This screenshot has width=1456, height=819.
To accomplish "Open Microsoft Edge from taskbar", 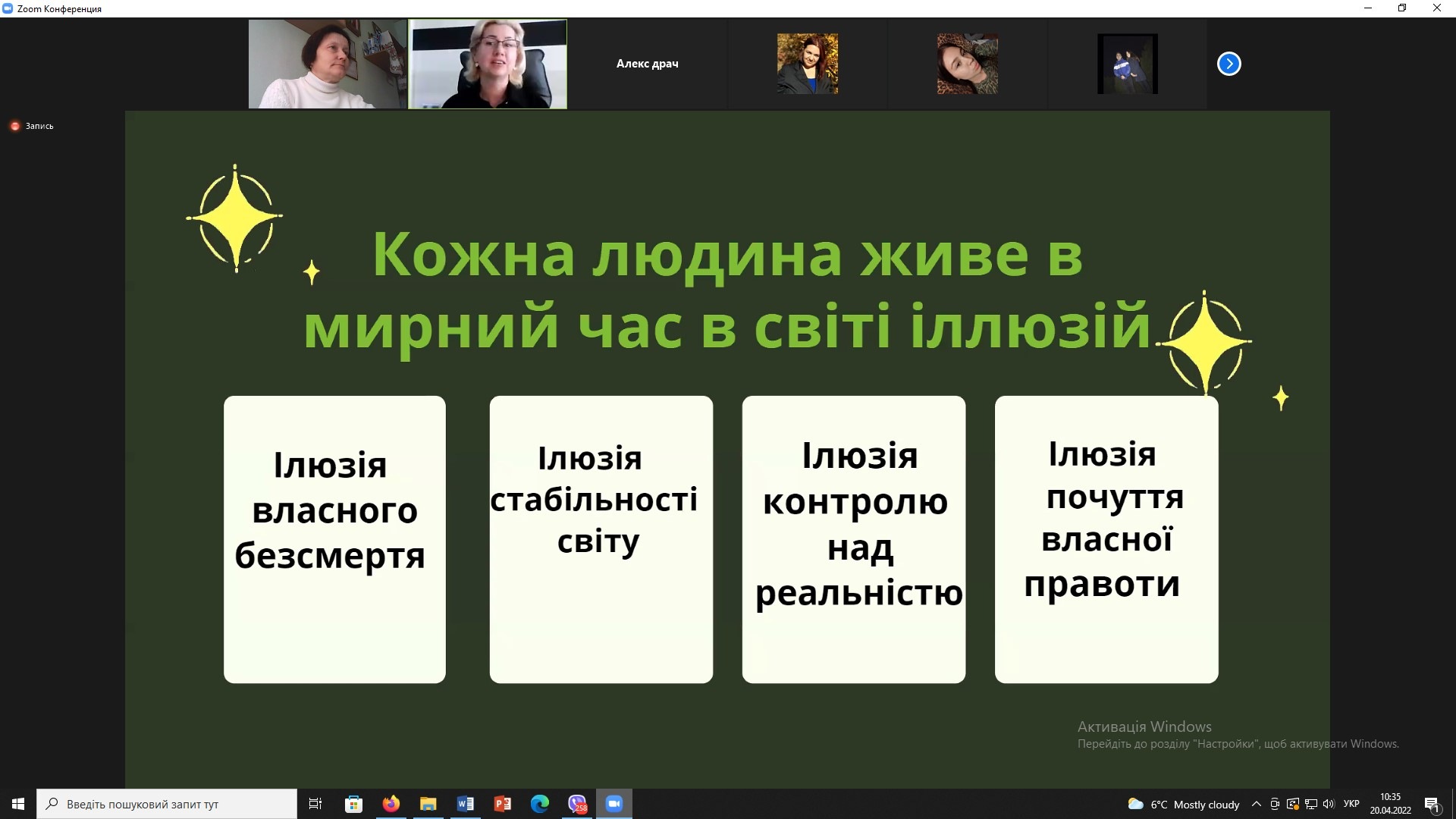I will [x=539, y=804].
